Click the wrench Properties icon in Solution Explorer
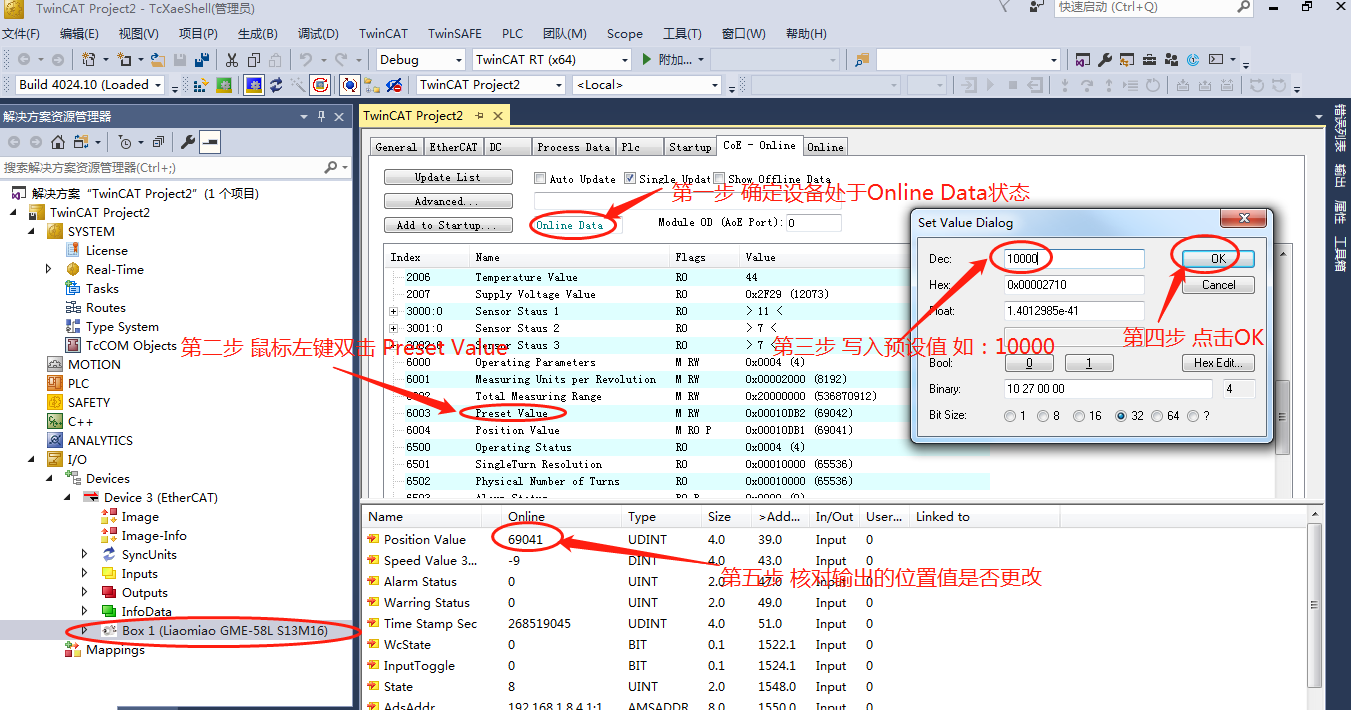The width and height of the screenshot is (1351, 710). [x=187, y=142]
